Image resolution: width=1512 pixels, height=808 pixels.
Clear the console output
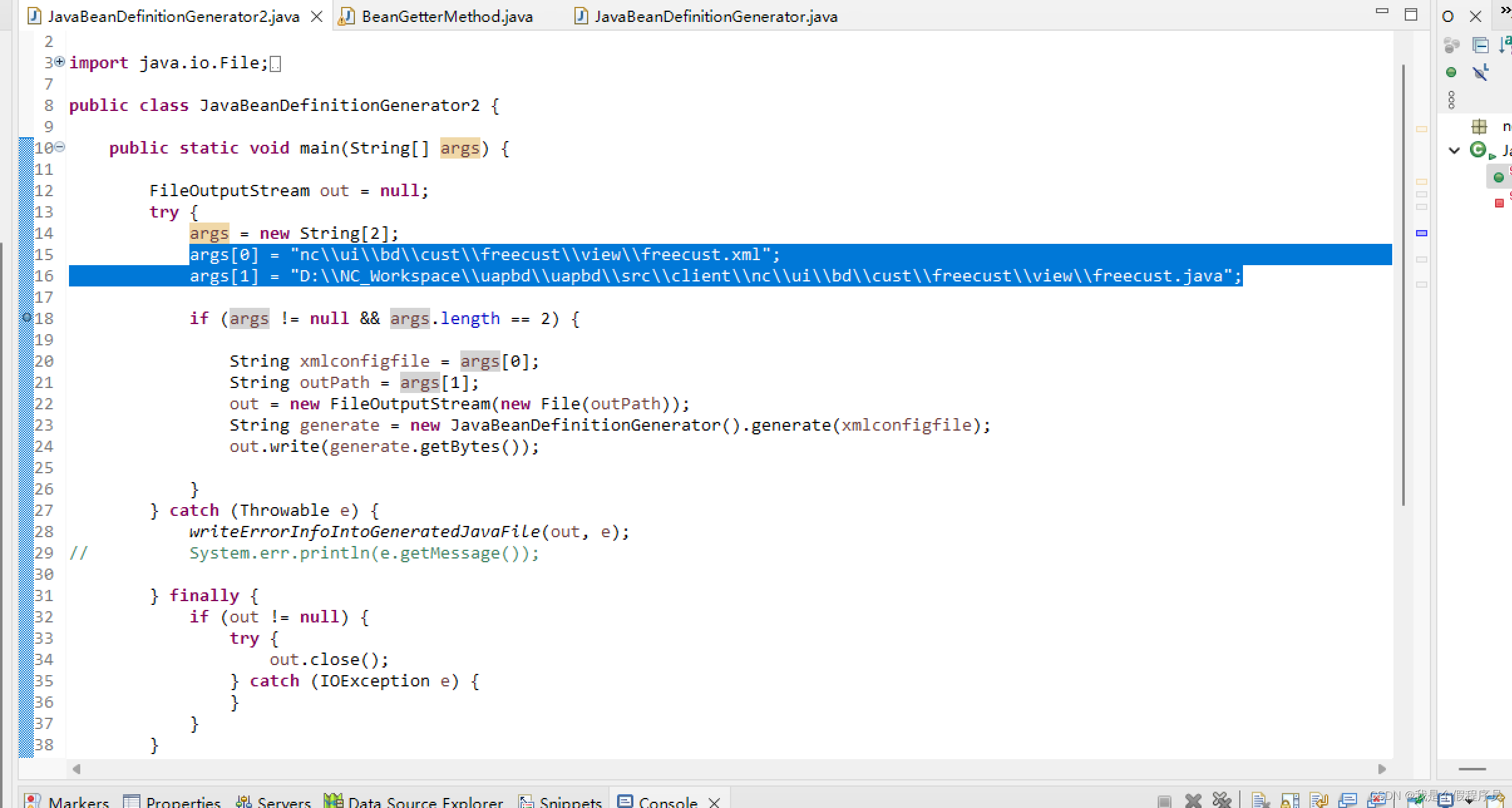point(1260,800)
